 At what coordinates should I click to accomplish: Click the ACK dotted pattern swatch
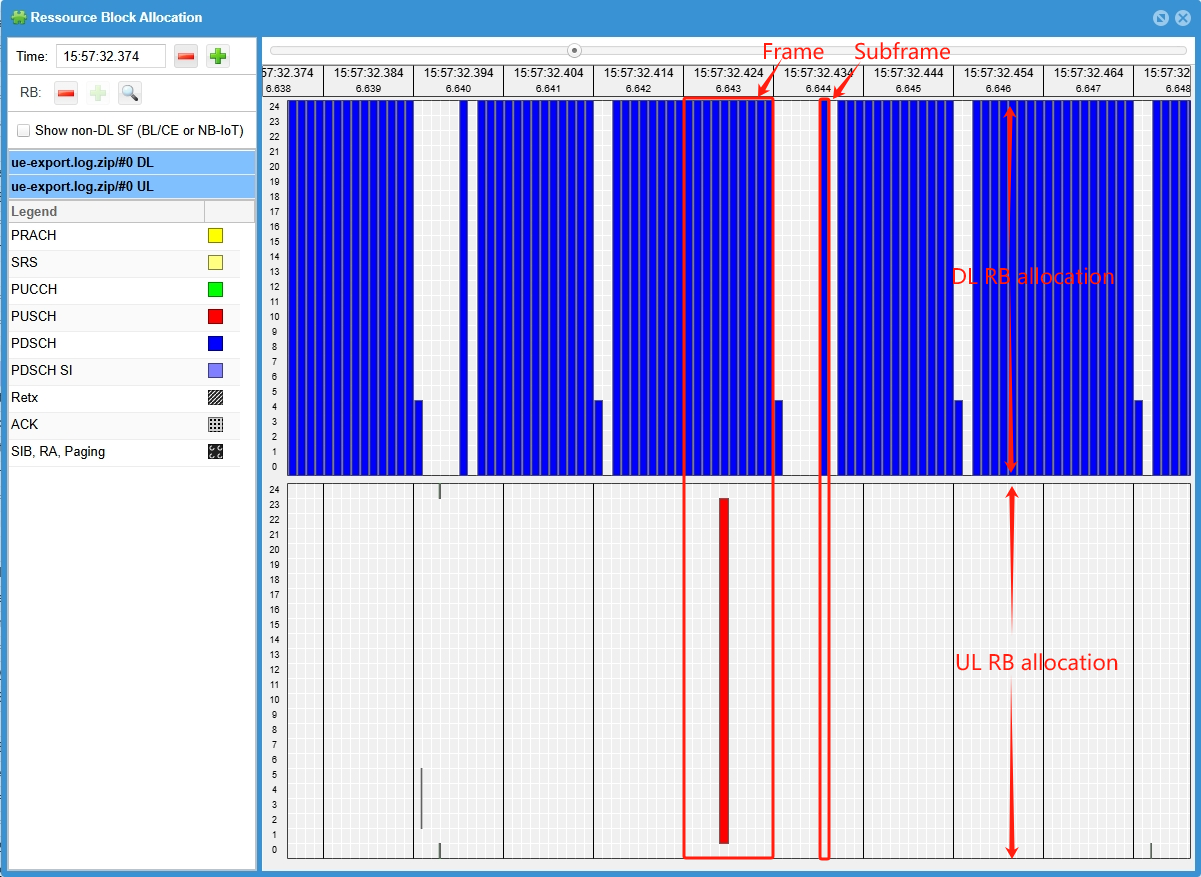215,425
